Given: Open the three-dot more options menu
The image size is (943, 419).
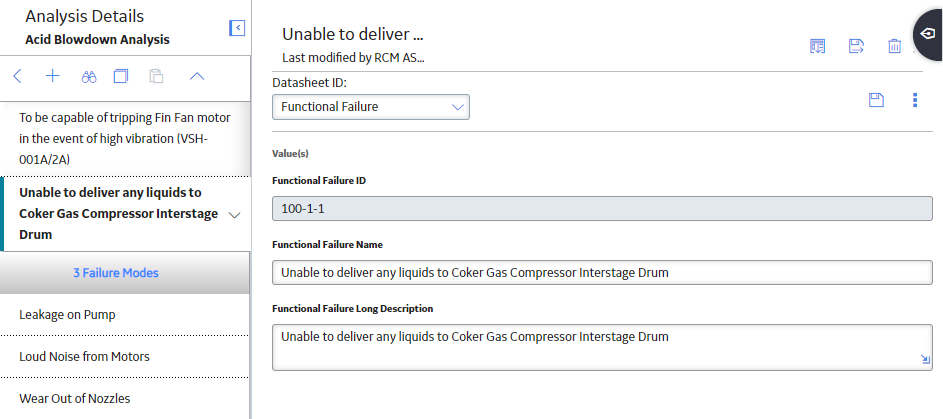Looking at the screenshot, I should (915, 100).
